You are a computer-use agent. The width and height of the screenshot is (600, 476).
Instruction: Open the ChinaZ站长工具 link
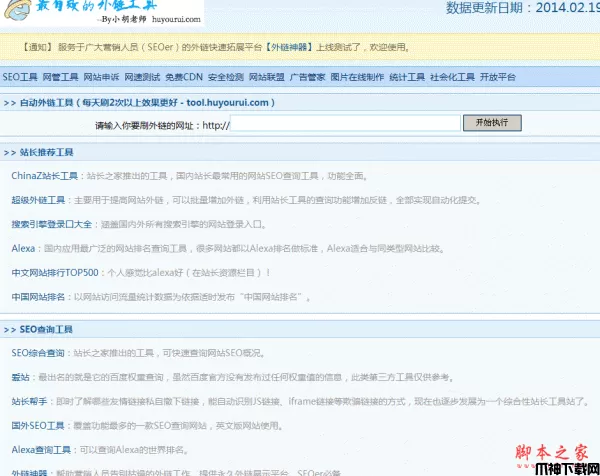tap(44, 175)
